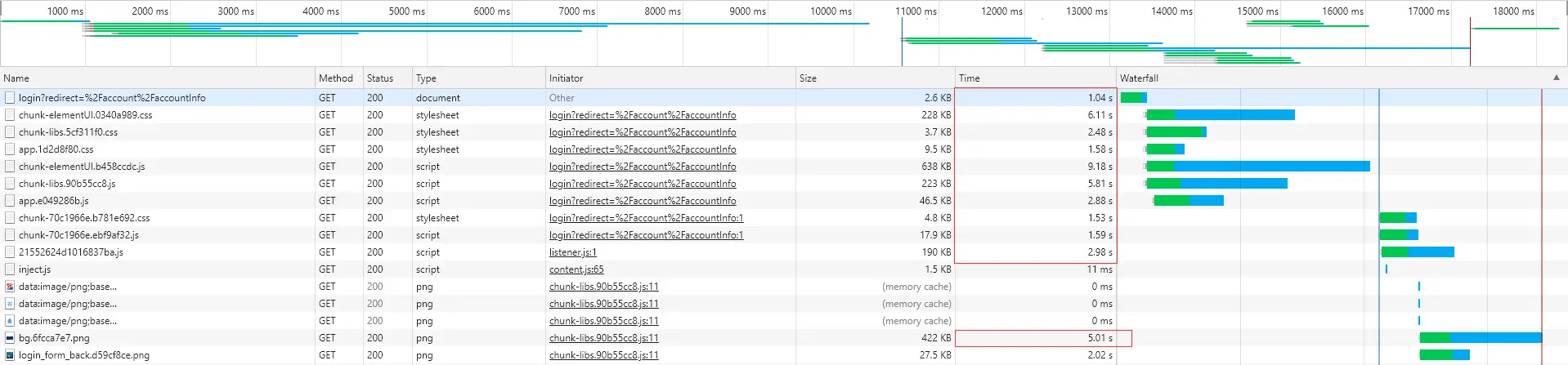Select the inject.js request
This screenshot has height=365, width=1568.
(784, 269)
